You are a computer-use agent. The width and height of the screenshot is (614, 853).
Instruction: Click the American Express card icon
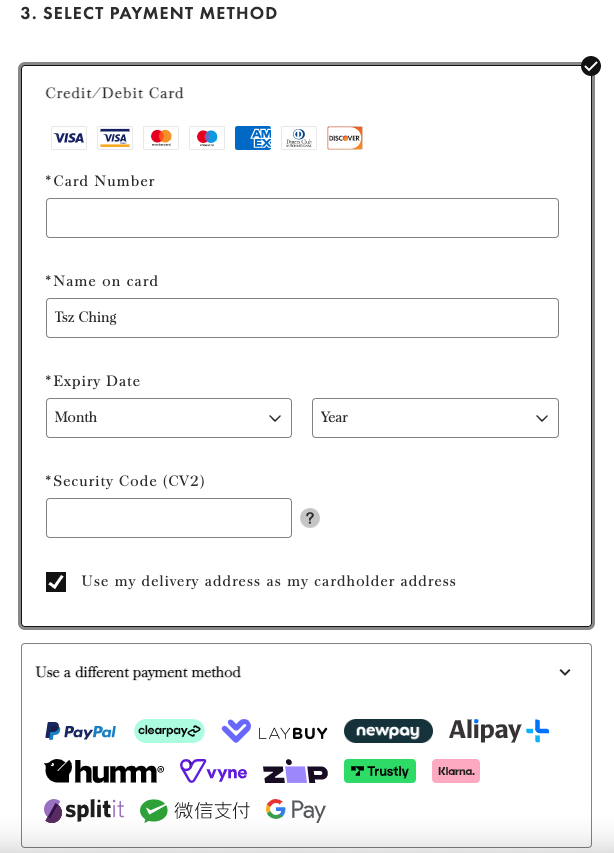coord(253,138)
